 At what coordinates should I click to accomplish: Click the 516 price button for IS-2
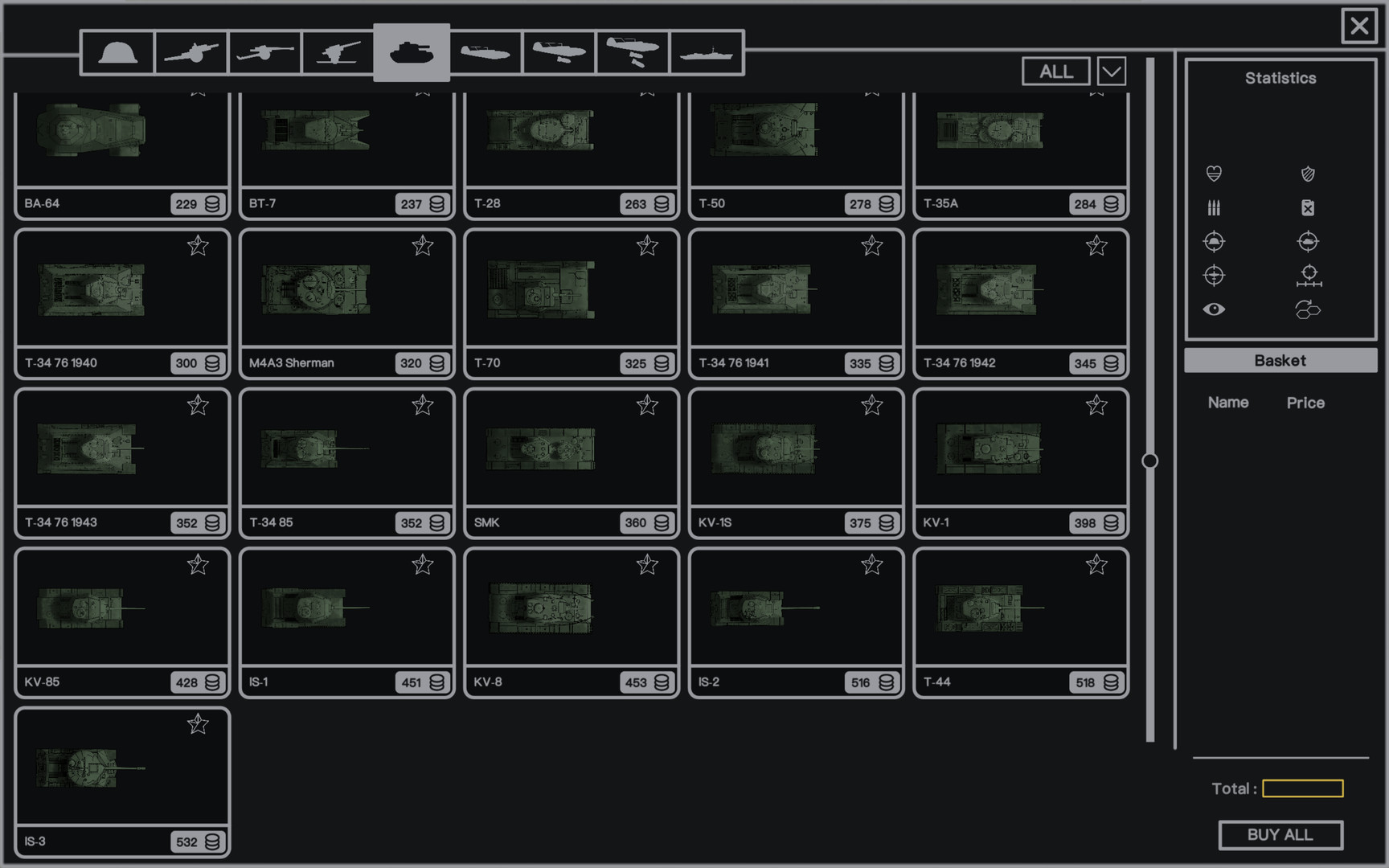[871, 682]
